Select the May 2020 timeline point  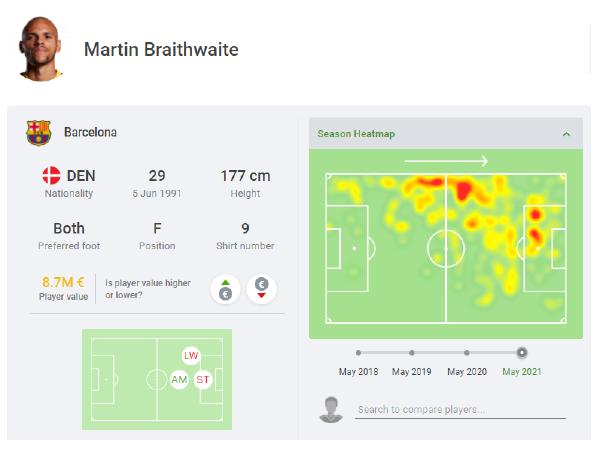pos(467,353)
